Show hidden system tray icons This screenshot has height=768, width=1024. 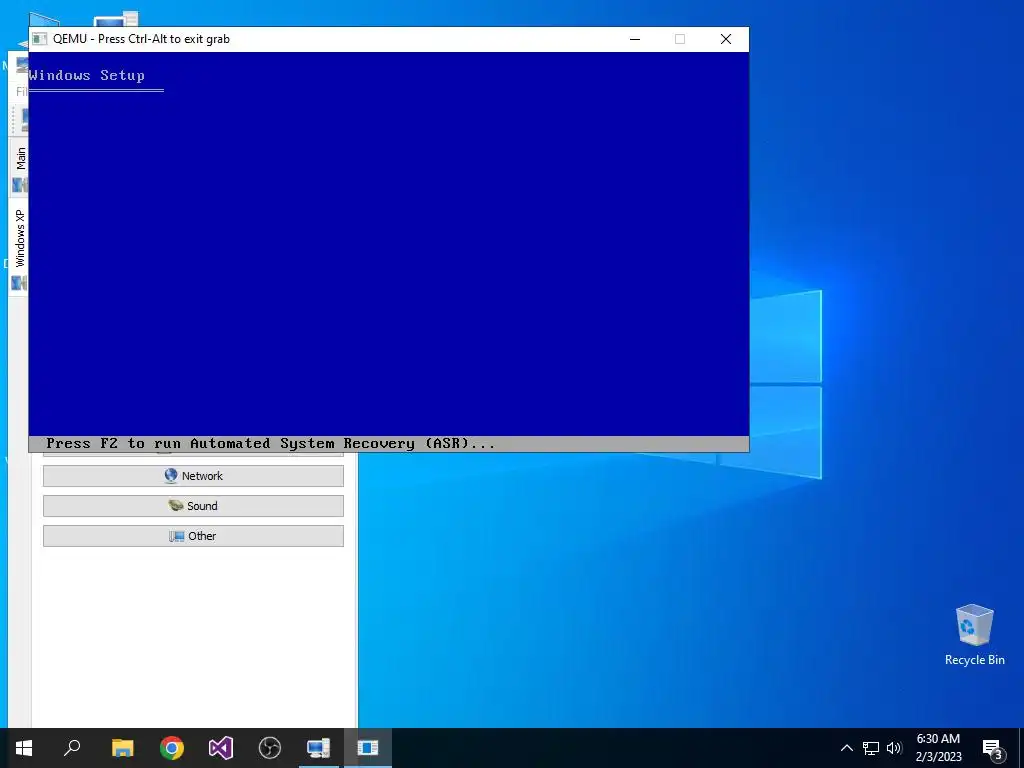[x=846, y=748]
